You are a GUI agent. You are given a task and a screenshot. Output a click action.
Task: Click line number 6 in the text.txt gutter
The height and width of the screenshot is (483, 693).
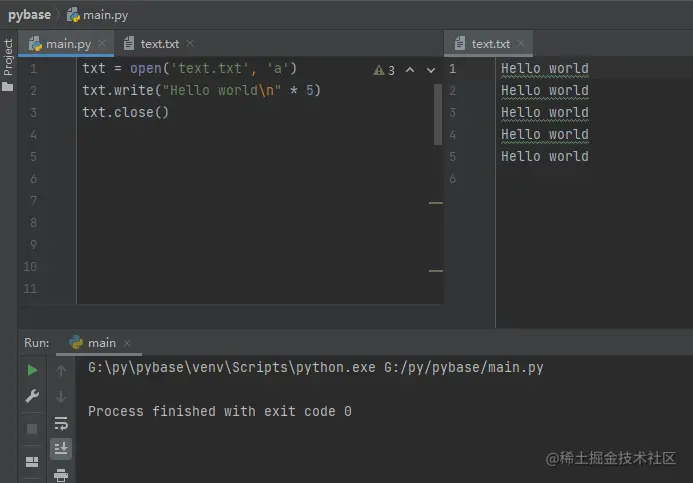pyautogui.click(x=453, y=179)
